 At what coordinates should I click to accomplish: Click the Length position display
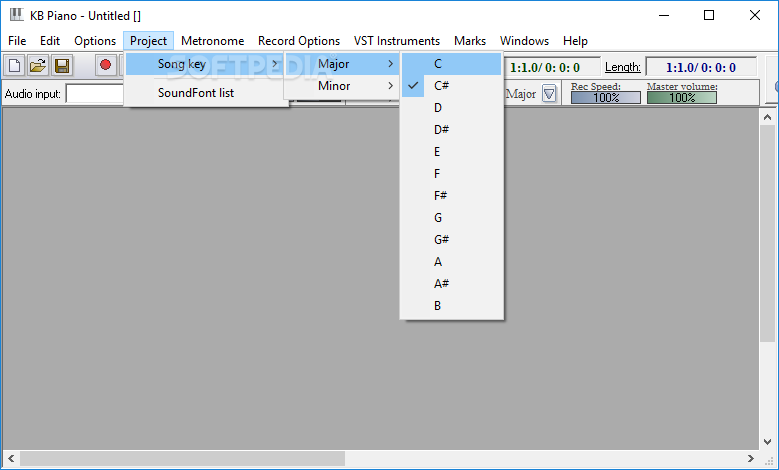click(701, 67)
